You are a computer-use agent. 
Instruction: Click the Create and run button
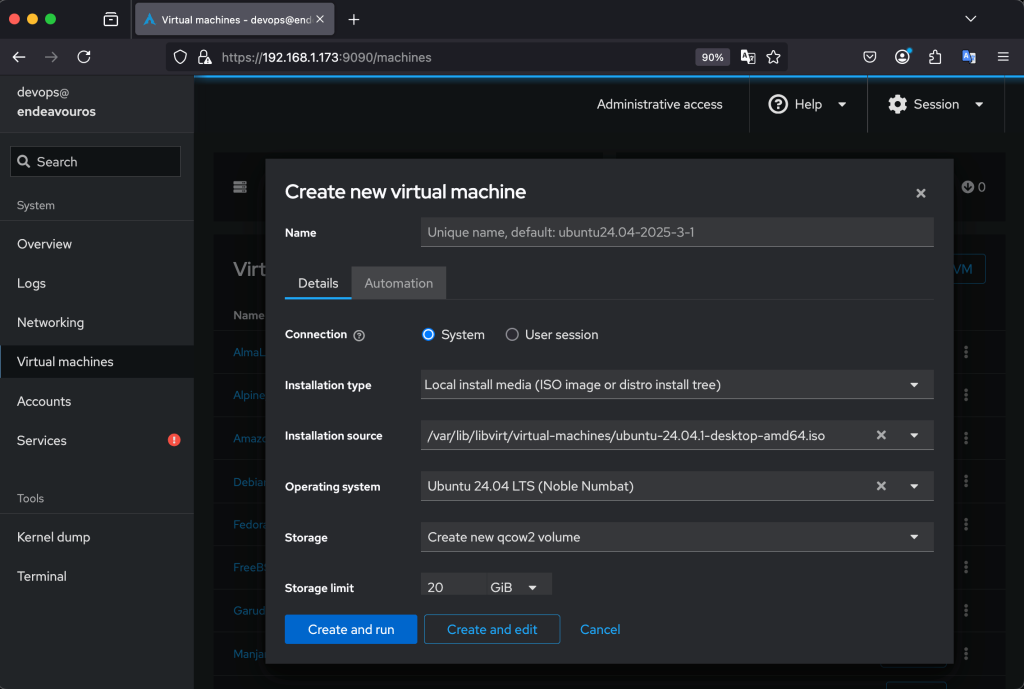(351, 629)
